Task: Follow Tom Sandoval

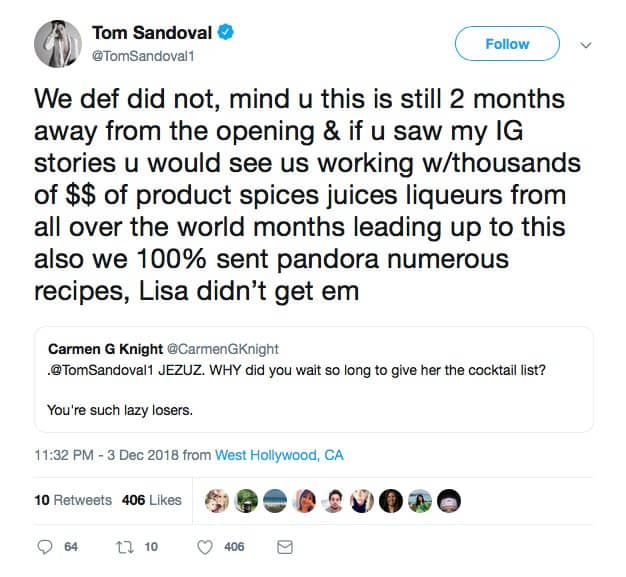Action: click(x=507, y=44)
